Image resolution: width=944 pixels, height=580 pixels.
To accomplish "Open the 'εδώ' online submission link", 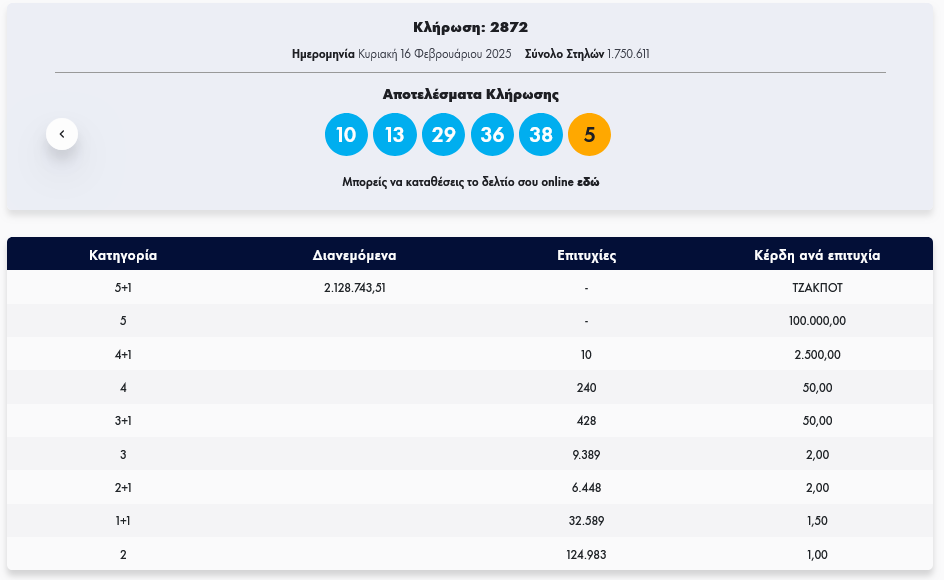I will click(x=588, y=183).
